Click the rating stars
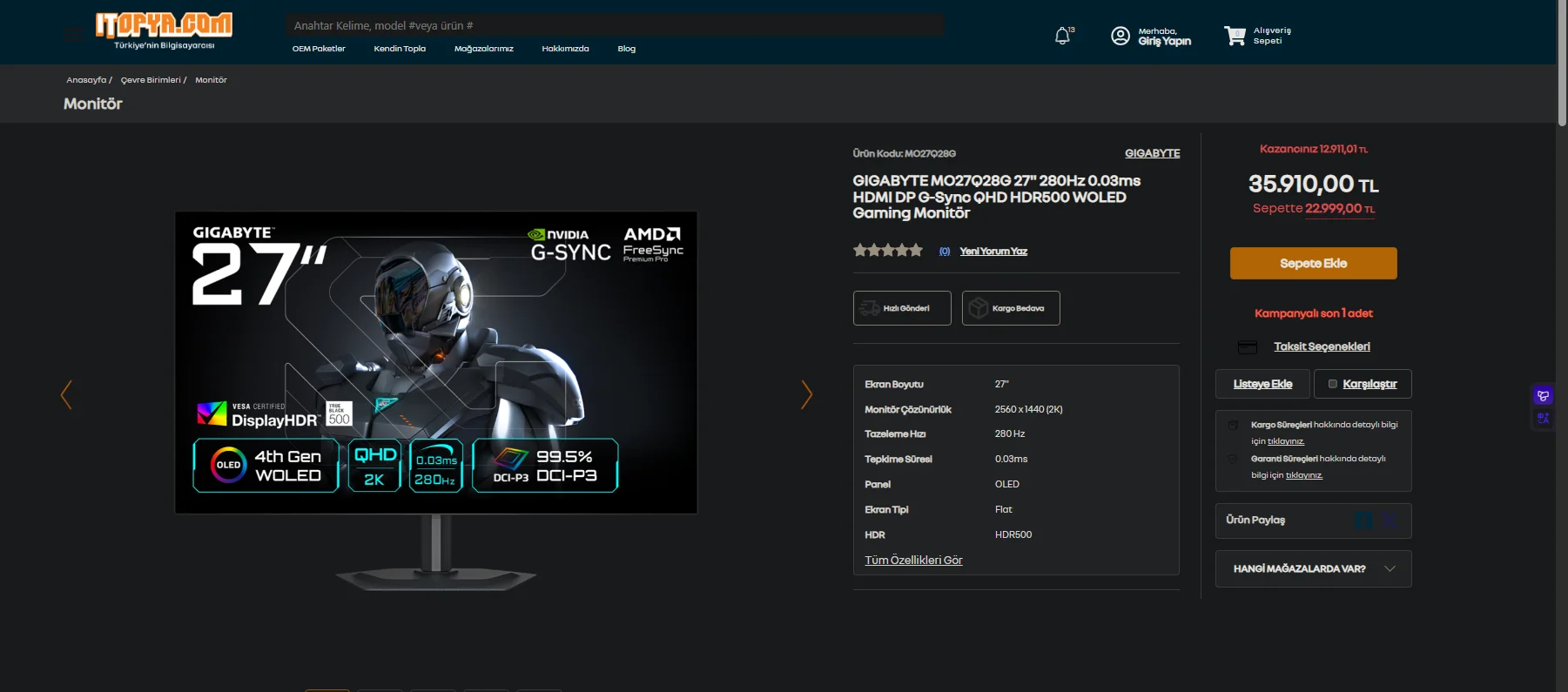The image size is (1568, 692). (888, 251)
